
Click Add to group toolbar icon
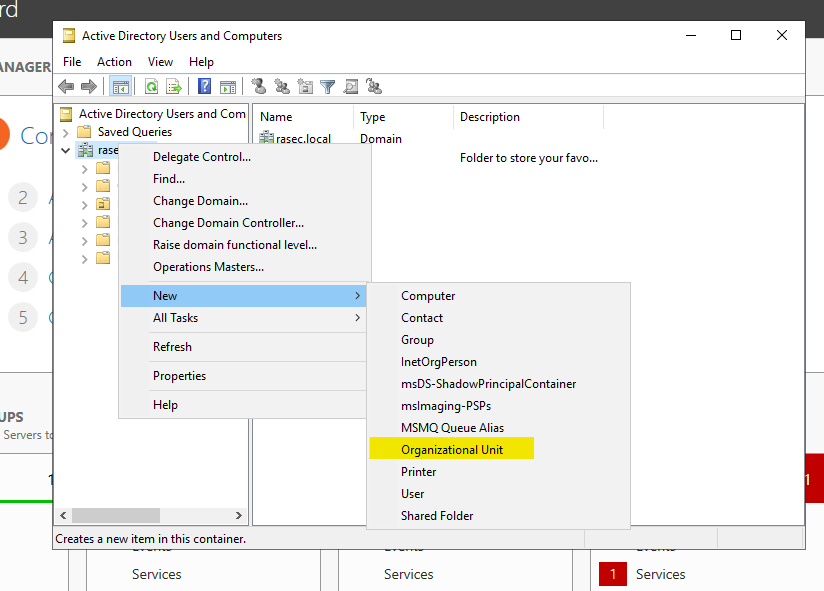[374, 86]
